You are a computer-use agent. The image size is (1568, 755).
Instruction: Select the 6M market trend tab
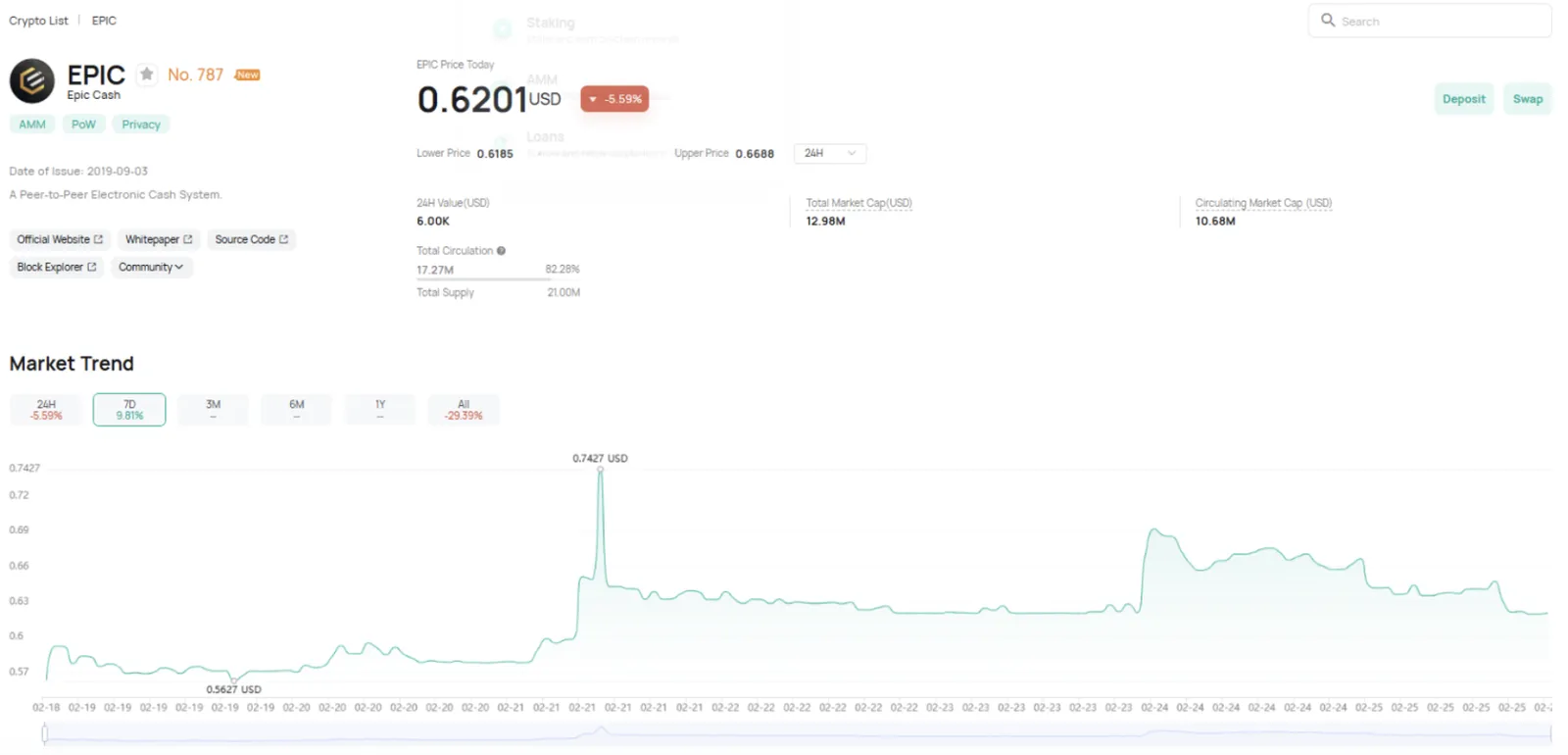[x=297, y=410]
